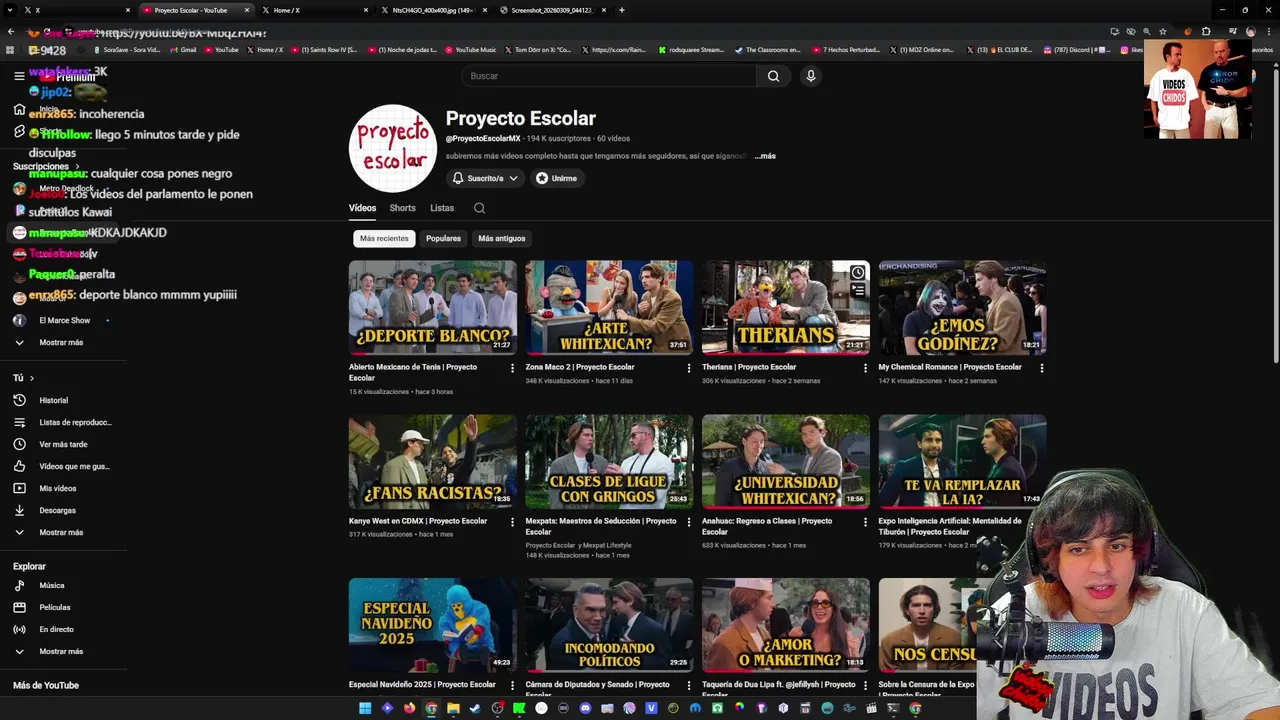The width and height of the screenshot is (1280, 720).
Task: Open ¿Emos Godínez? video thumbnail
Action: pyautogui.click(x=963, y=307)
